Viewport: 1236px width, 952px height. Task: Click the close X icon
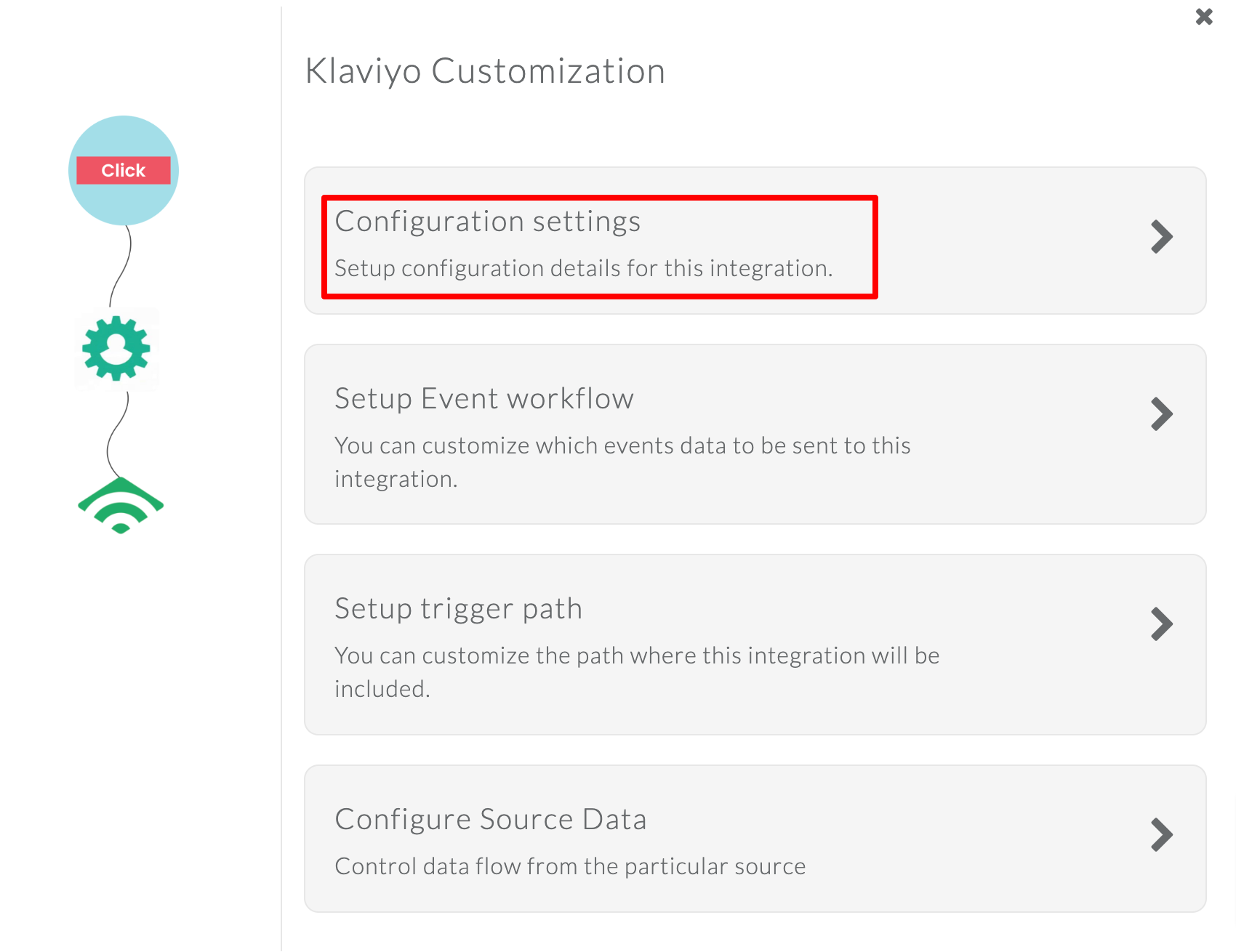[1203, 16]
